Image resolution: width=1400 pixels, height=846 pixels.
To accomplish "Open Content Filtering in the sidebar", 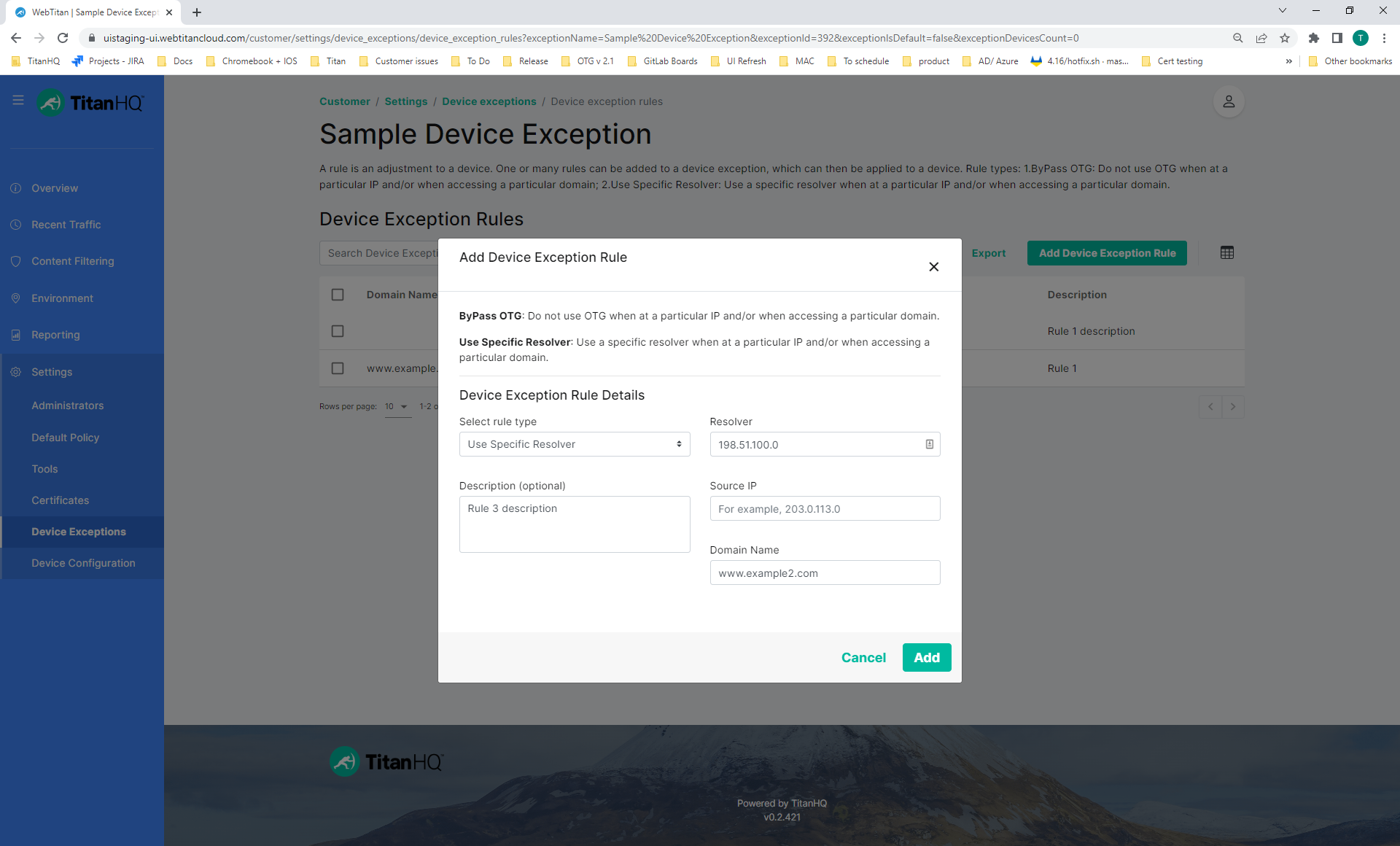I will [72, 261].
